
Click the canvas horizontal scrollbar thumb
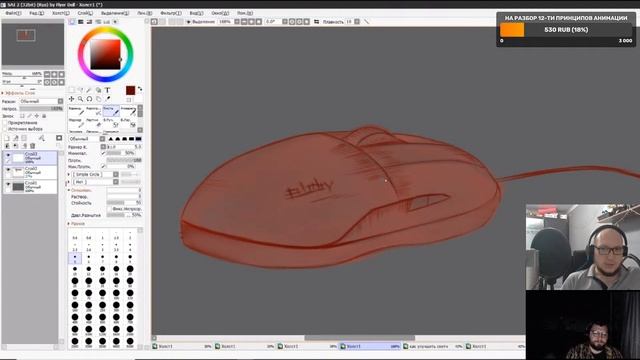point(360,338)
